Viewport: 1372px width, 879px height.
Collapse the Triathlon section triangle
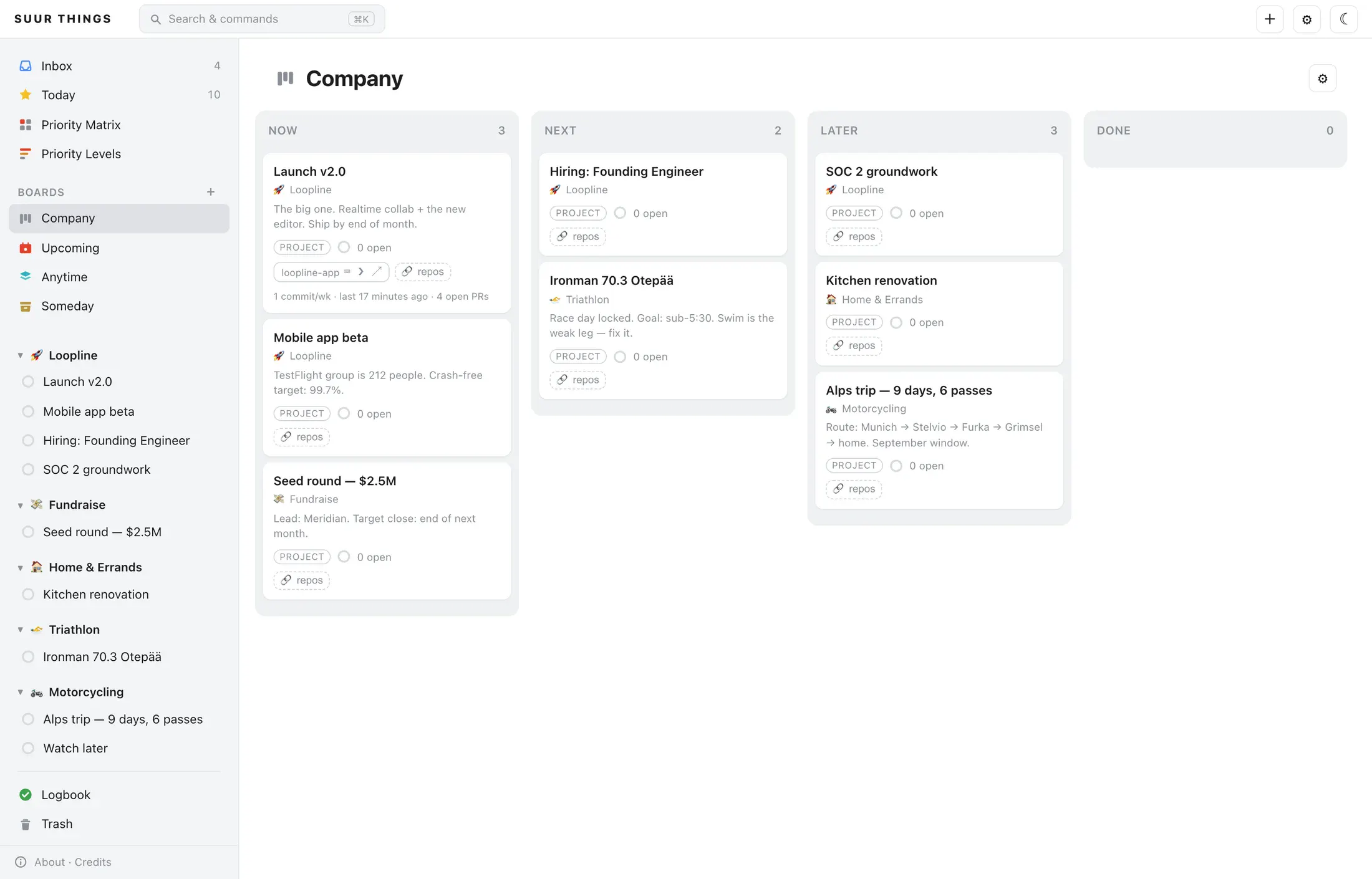(20, 630)
